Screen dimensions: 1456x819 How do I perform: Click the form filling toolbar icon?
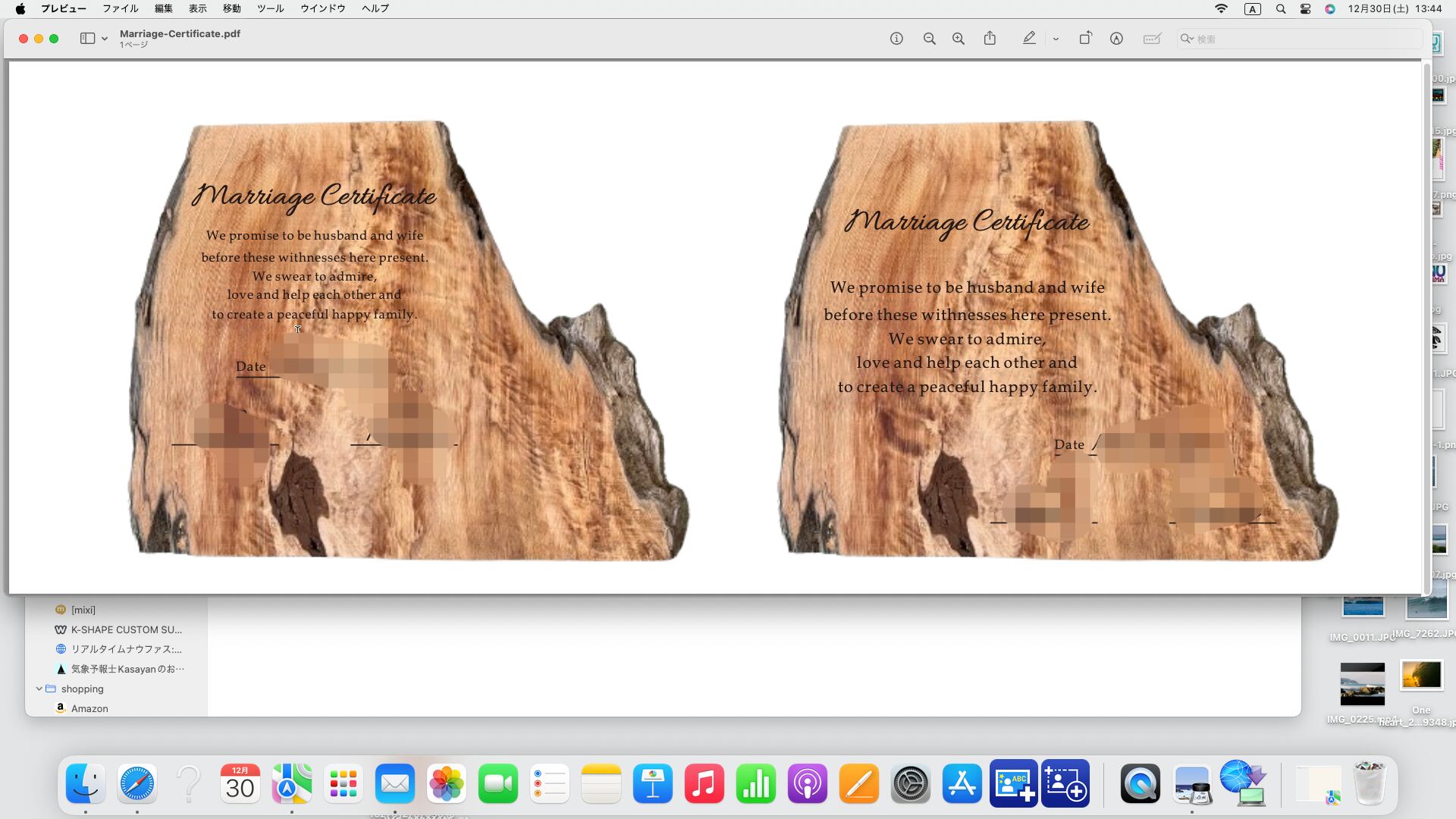pyautogui.click(x=1152, y=39)
